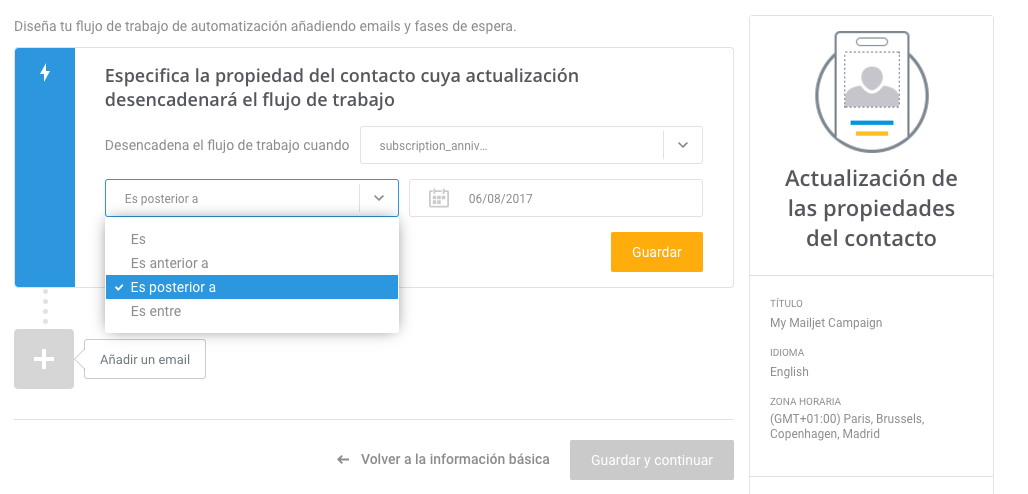Click the dotted connector below the trigger
This screenshot has width=1028, height=494.
pyautogui.click(x=45, y=306)
